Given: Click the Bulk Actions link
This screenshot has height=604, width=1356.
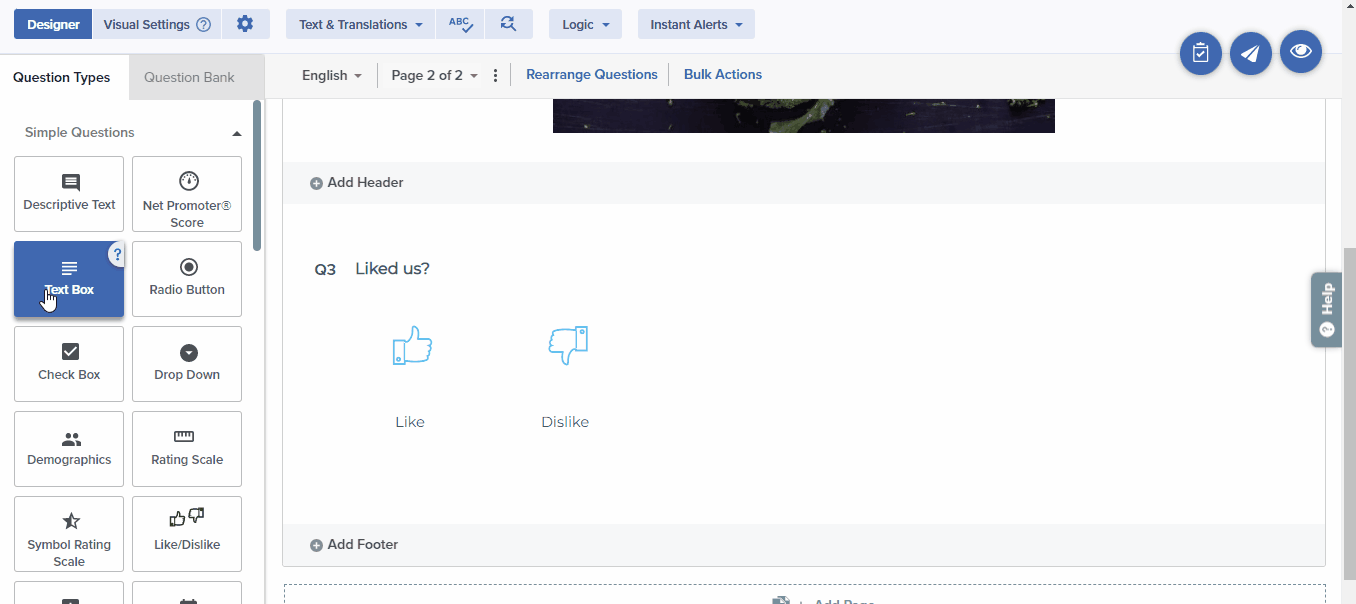Looking at the screenshot, I should point(722,75).
